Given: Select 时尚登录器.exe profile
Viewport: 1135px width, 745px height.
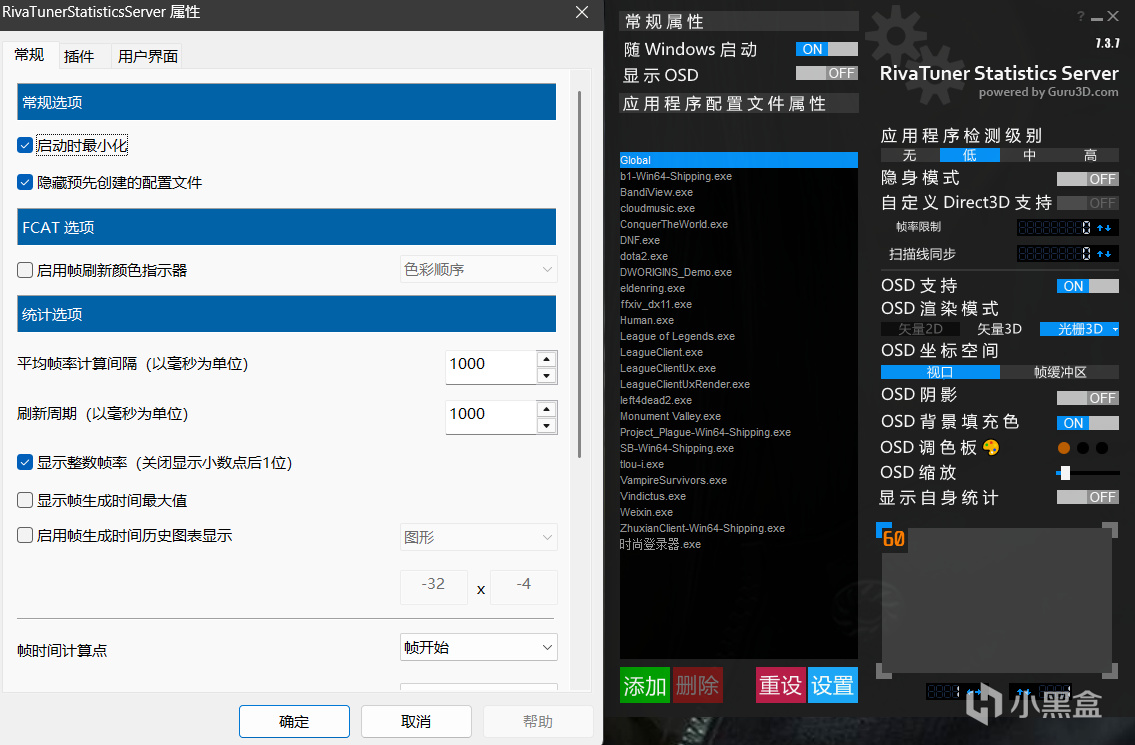Looking at the screenshot, I should pyautogui.click(x=738, y=544).
